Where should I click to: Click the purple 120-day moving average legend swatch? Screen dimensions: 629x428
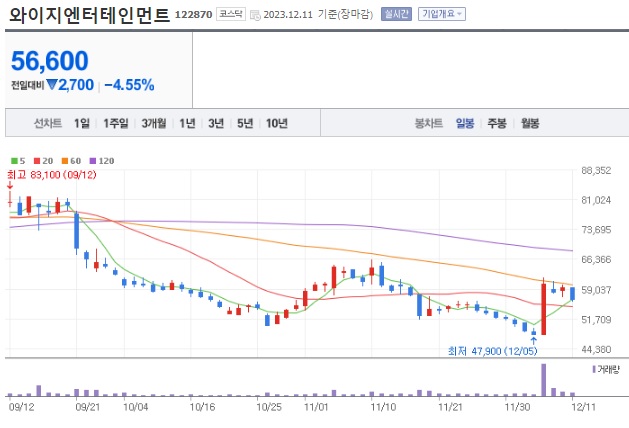click(93, 161)
